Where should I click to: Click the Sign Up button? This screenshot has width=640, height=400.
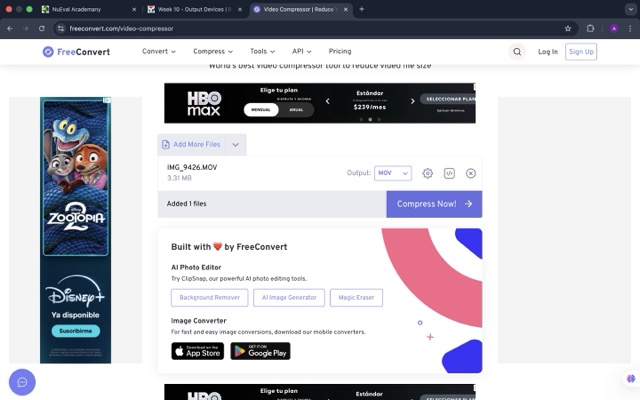tap(581, 52)
